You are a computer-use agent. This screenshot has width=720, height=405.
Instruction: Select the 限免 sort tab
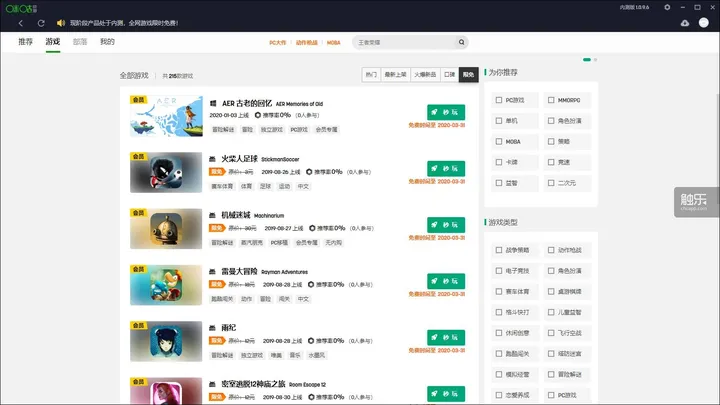coord(468,74)
